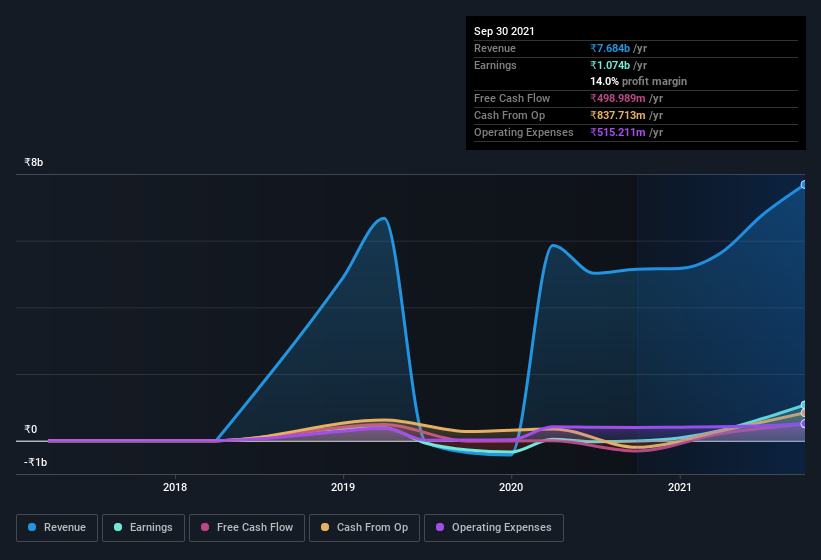Click the Free Cash Flow tooltip label
This screenshot has width=821, height=560.
pyautogui.click(x=512, y=98)
